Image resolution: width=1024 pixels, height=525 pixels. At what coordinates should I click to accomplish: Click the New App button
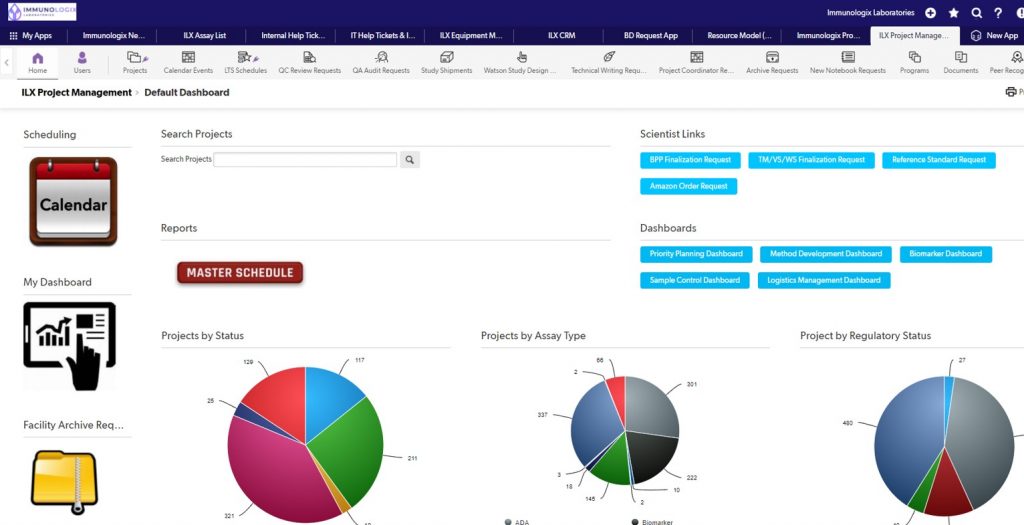[x=995, y=35]
